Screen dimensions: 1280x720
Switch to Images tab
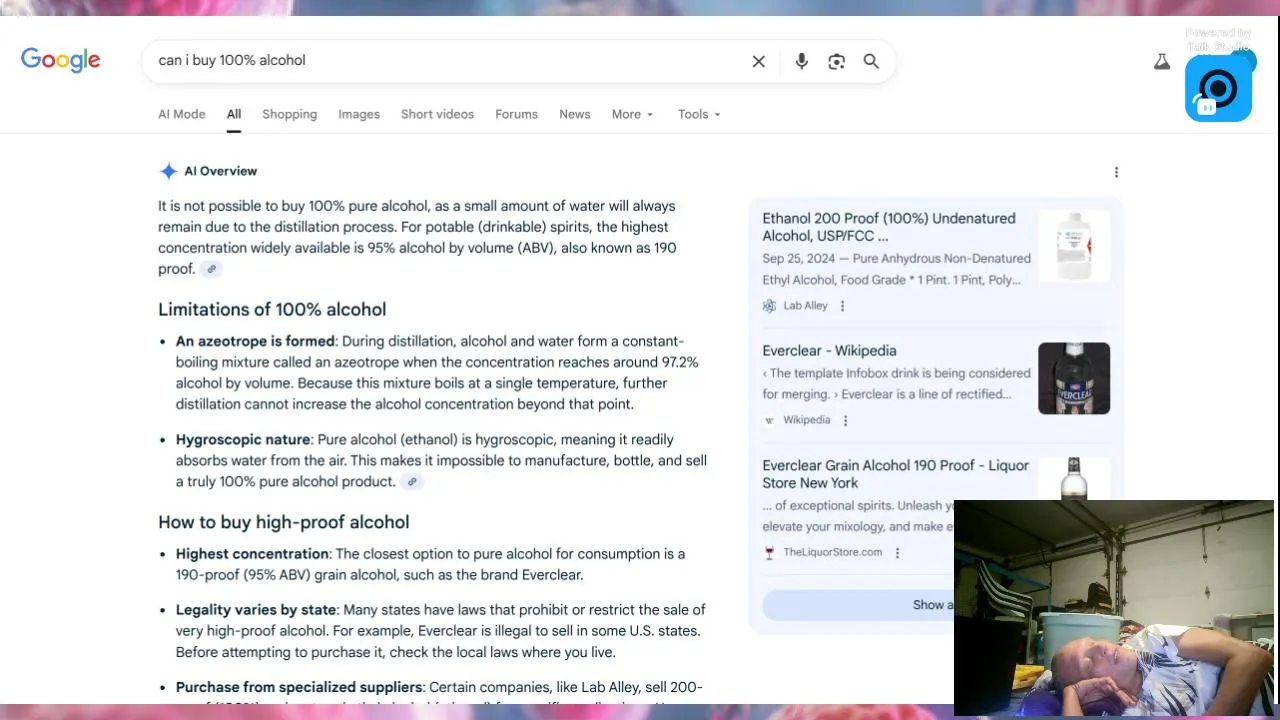tap(359, 114)
